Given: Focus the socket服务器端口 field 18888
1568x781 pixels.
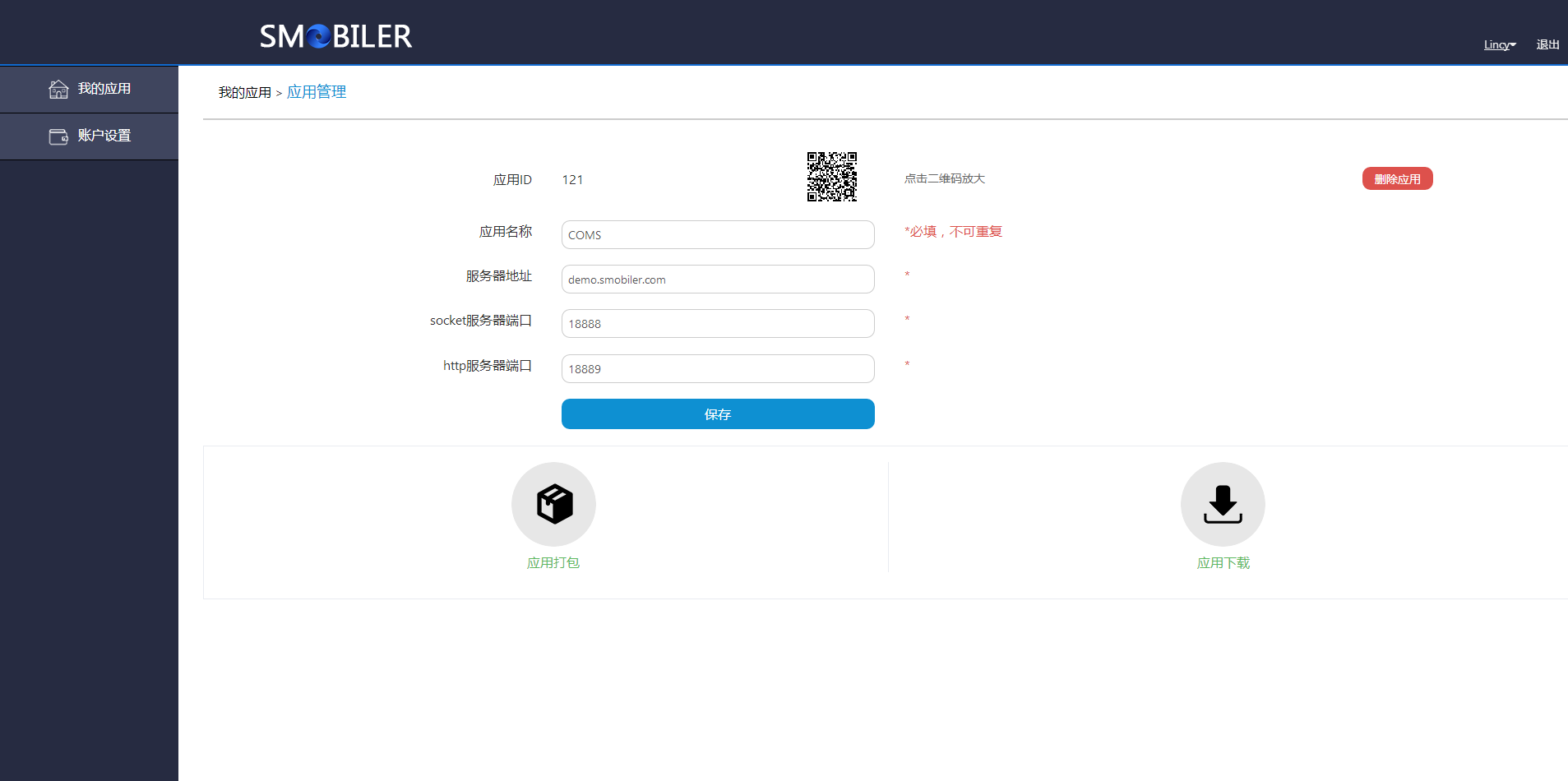Looking at the screenshot, I should pyautogui.click(x=718, y=323).
